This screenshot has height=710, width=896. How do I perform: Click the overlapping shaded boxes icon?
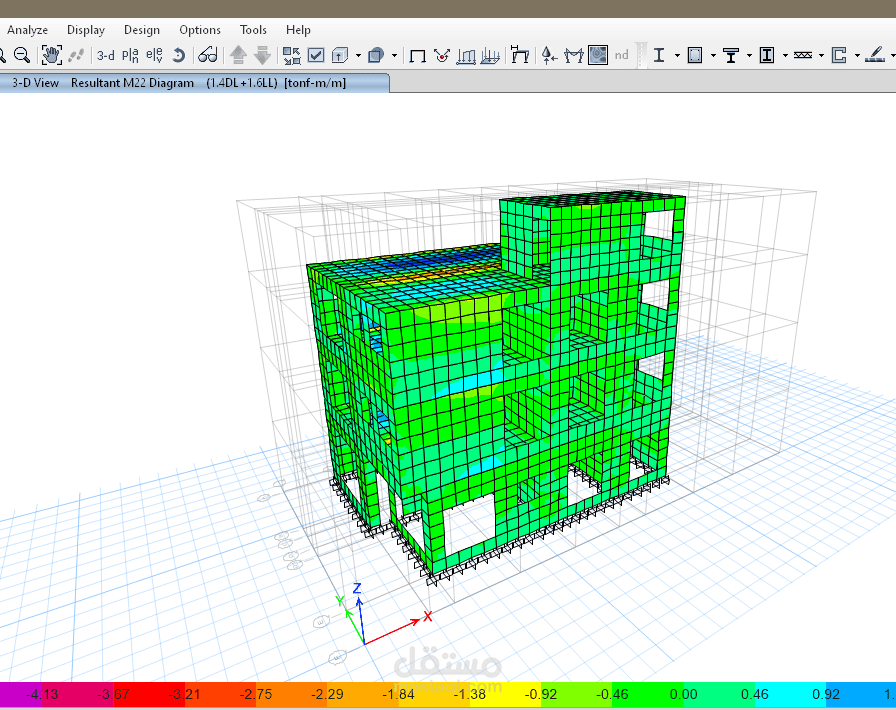[376, 55]
